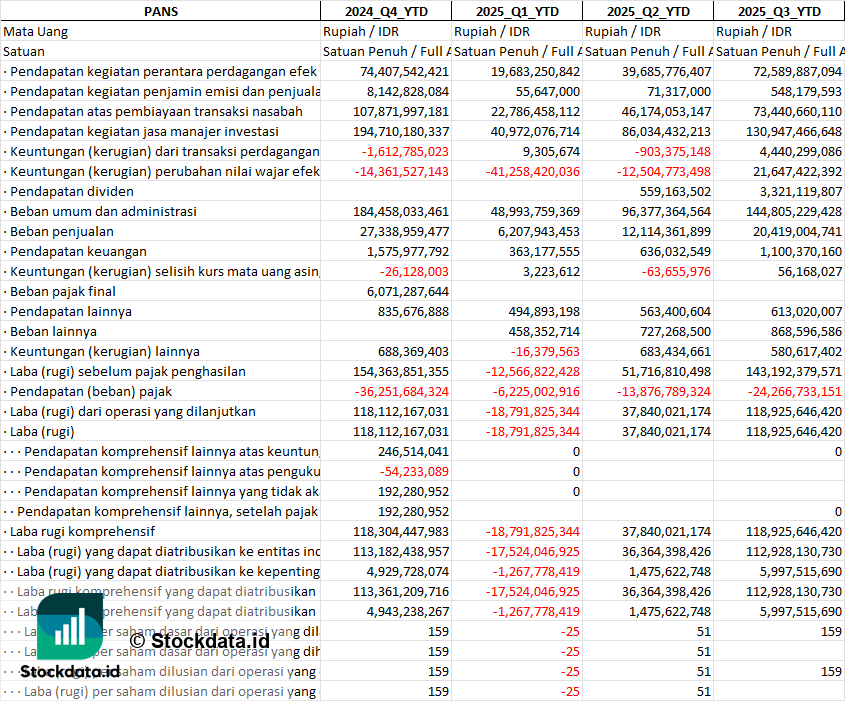Select the Laba rugi komprehensif row label
845x701 pixels.
point(82,531)
